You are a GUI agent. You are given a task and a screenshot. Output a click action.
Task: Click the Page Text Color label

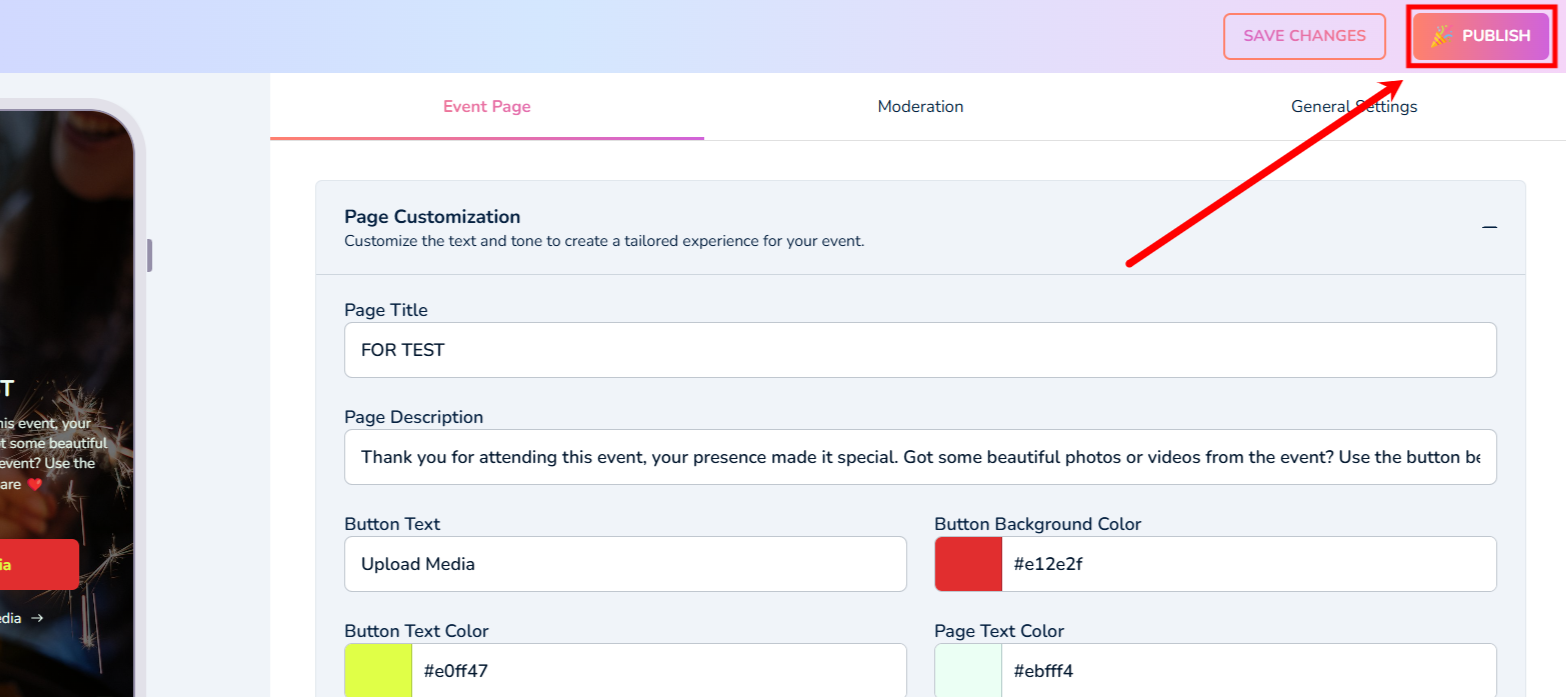(x=999, y=631)
